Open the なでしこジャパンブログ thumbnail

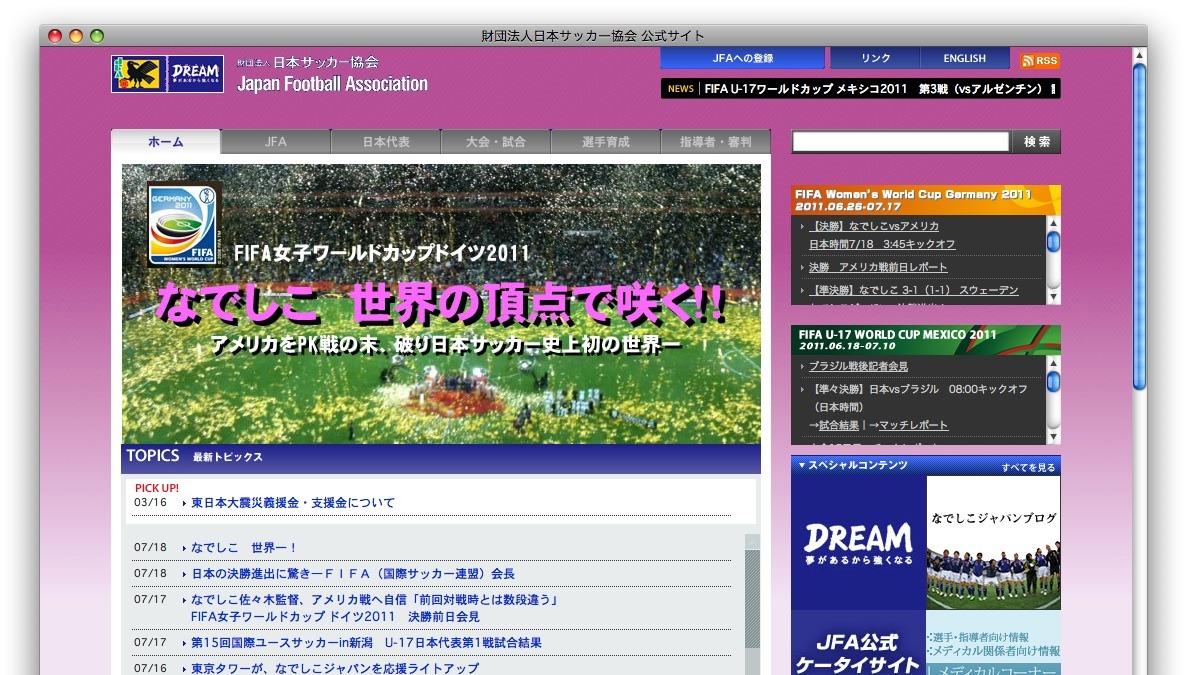(x=993, y=543)
